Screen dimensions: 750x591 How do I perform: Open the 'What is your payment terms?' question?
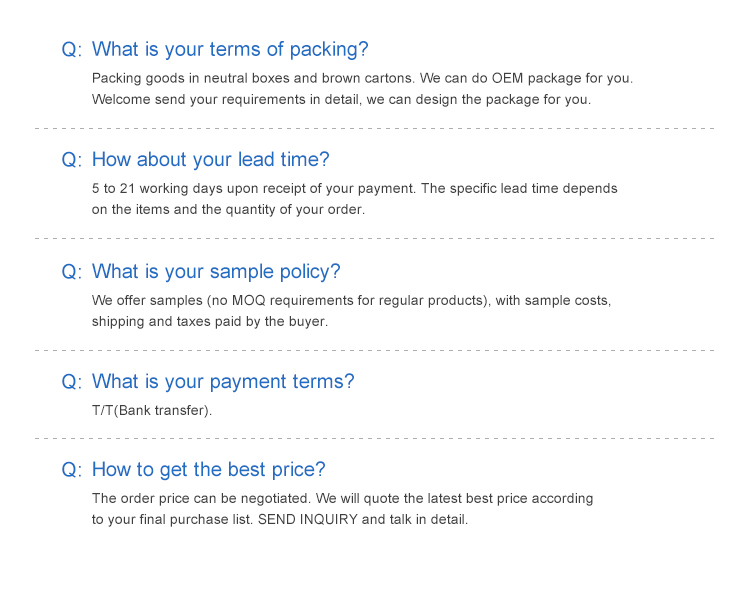[x=223, y=381]
